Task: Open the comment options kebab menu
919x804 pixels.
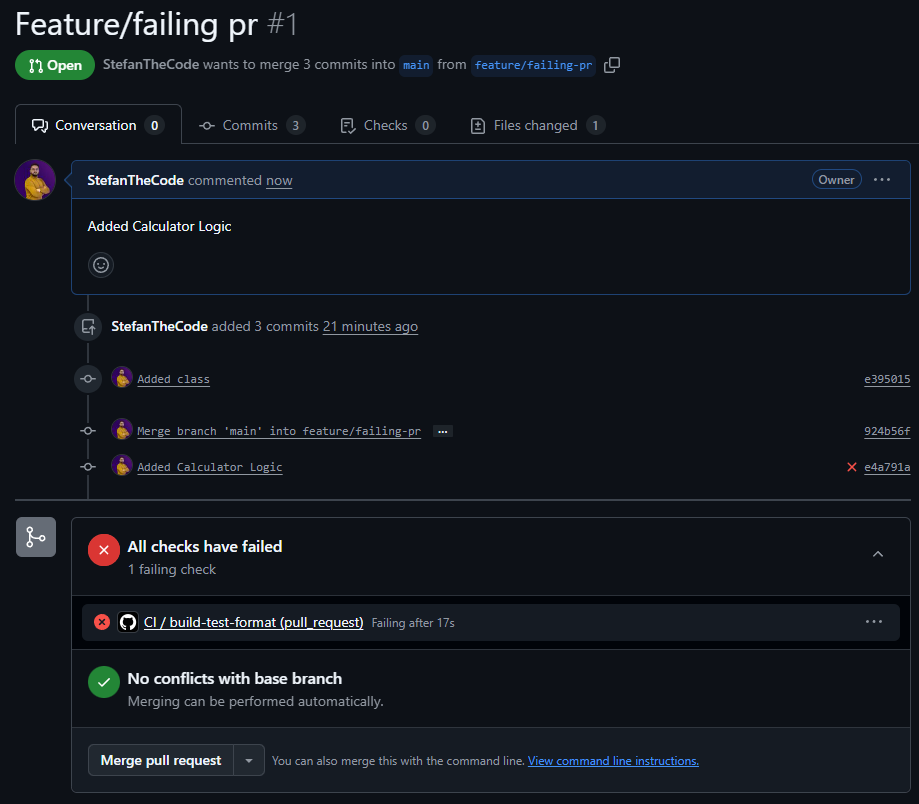Action: 881,179
